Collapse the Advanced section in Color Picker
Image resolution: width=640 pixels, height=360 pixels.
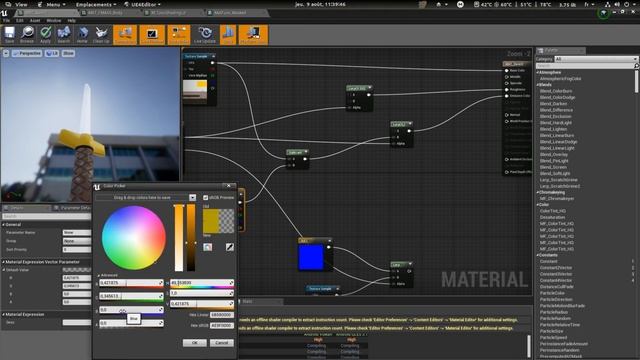98,275
